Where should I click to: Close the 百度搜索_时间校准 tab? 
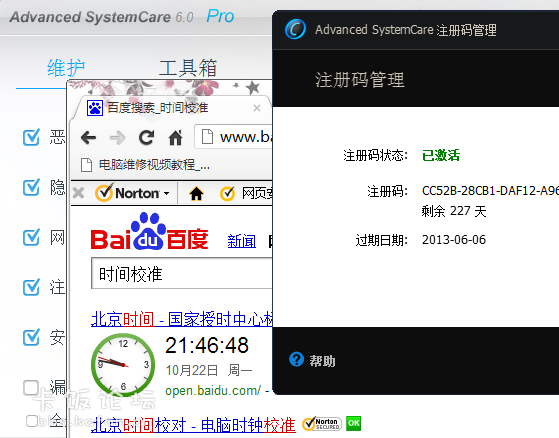point(257,108)
